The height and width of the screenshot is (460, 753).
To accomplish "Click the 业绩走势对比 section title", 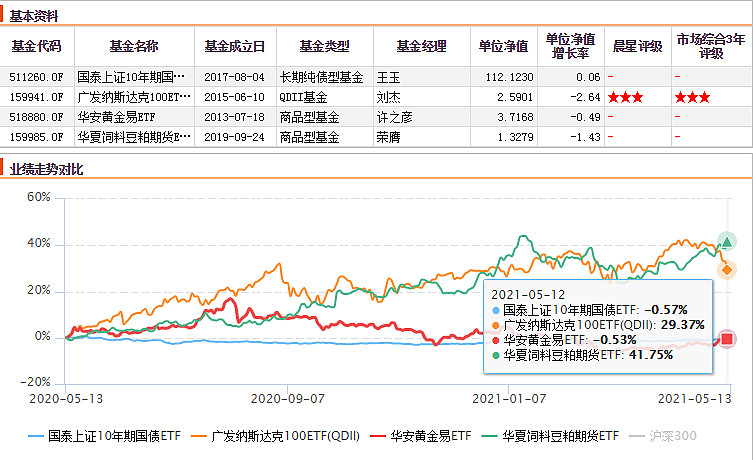I will tap(46, 169).
